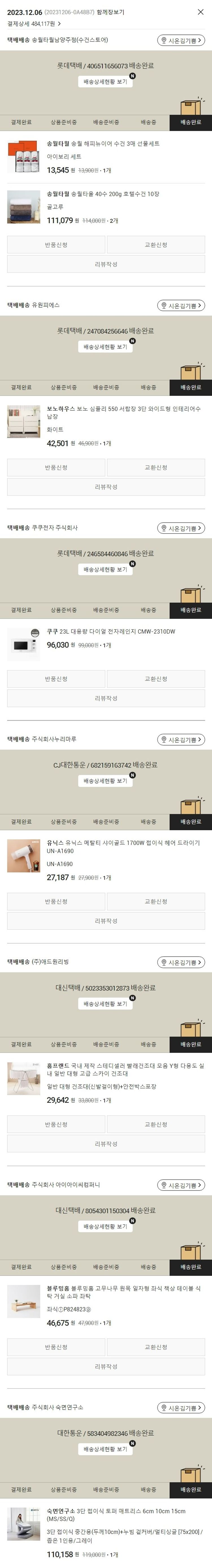Open 시온김기쁨 address for 송월타월남양주점
Viewport: 212px width, 1568px height.
click(x=181, y=41)
